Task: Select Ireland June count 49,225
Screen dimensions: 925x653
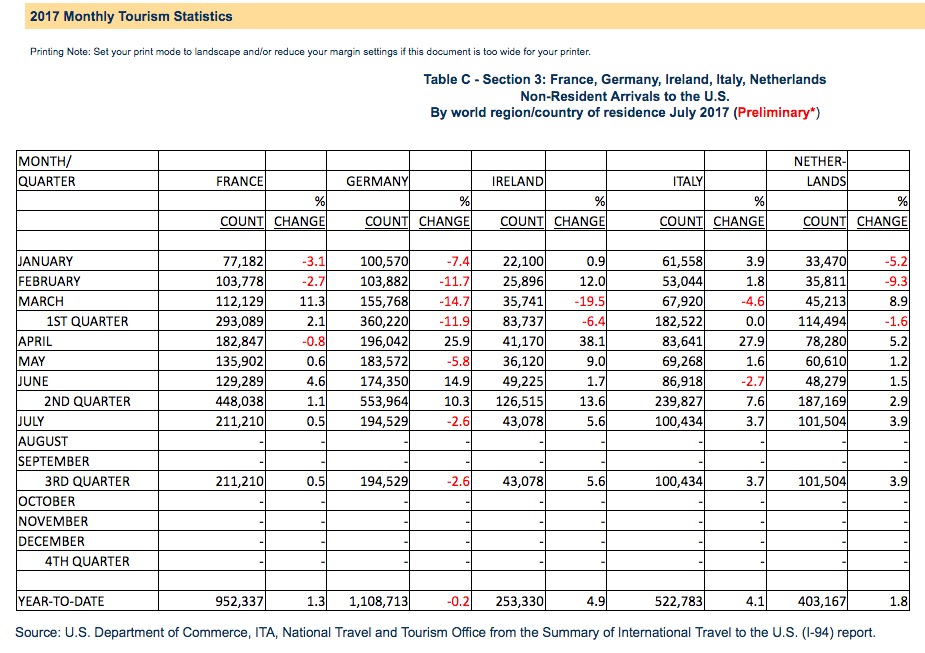Action: coord(523,382)
